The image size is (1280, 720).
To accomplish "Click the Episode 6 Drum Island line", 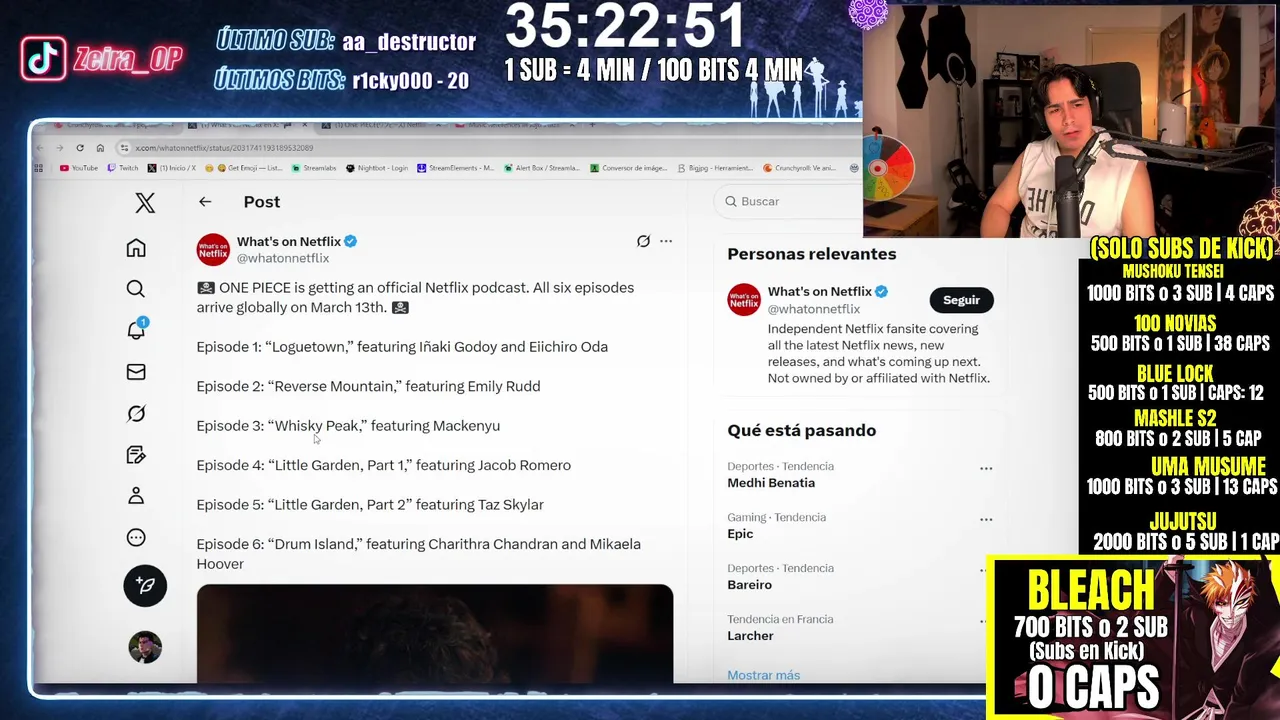I will click(x=418, y=554).
